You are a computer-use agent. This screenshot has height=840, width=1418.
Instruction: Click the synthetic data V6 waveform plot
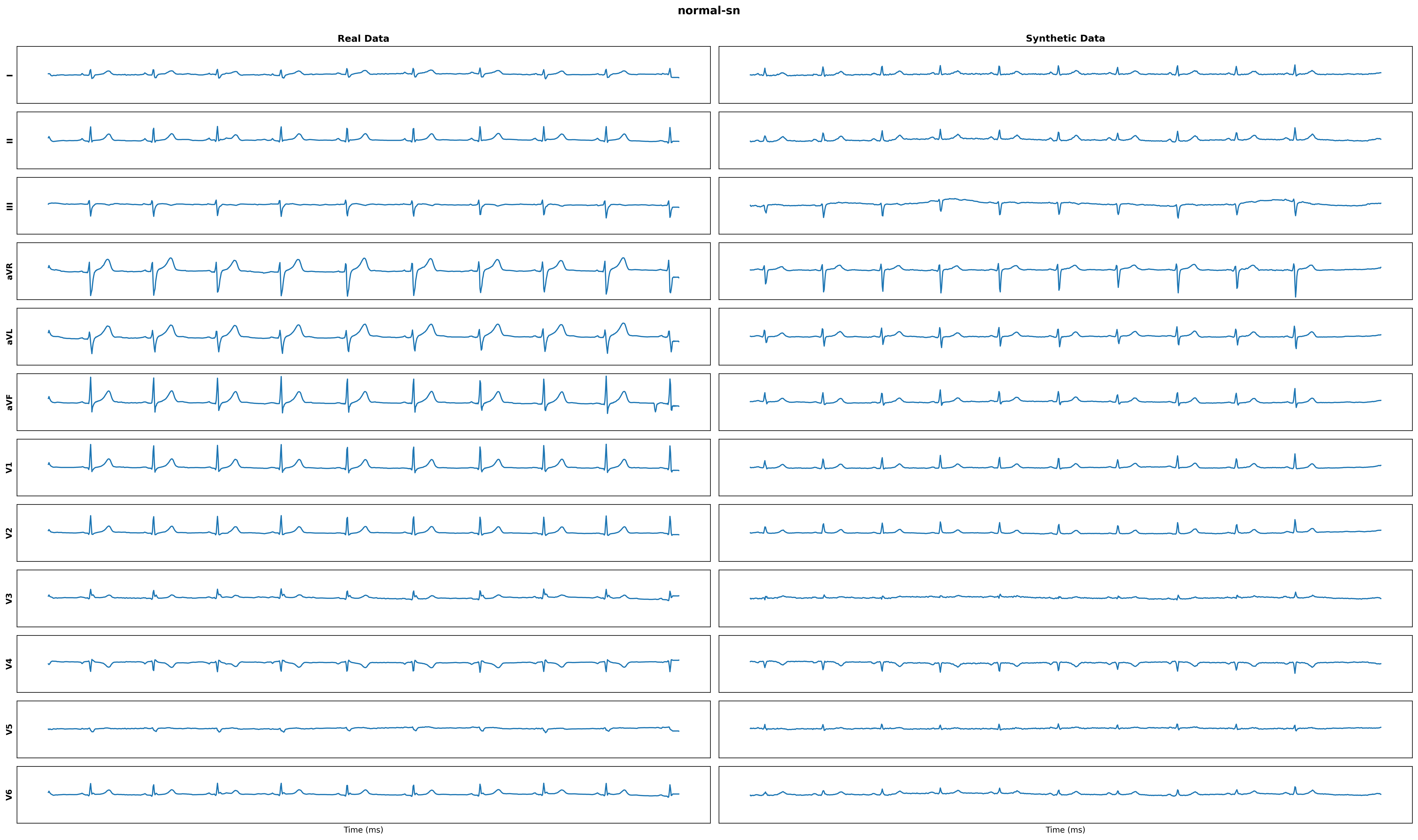1065,795
